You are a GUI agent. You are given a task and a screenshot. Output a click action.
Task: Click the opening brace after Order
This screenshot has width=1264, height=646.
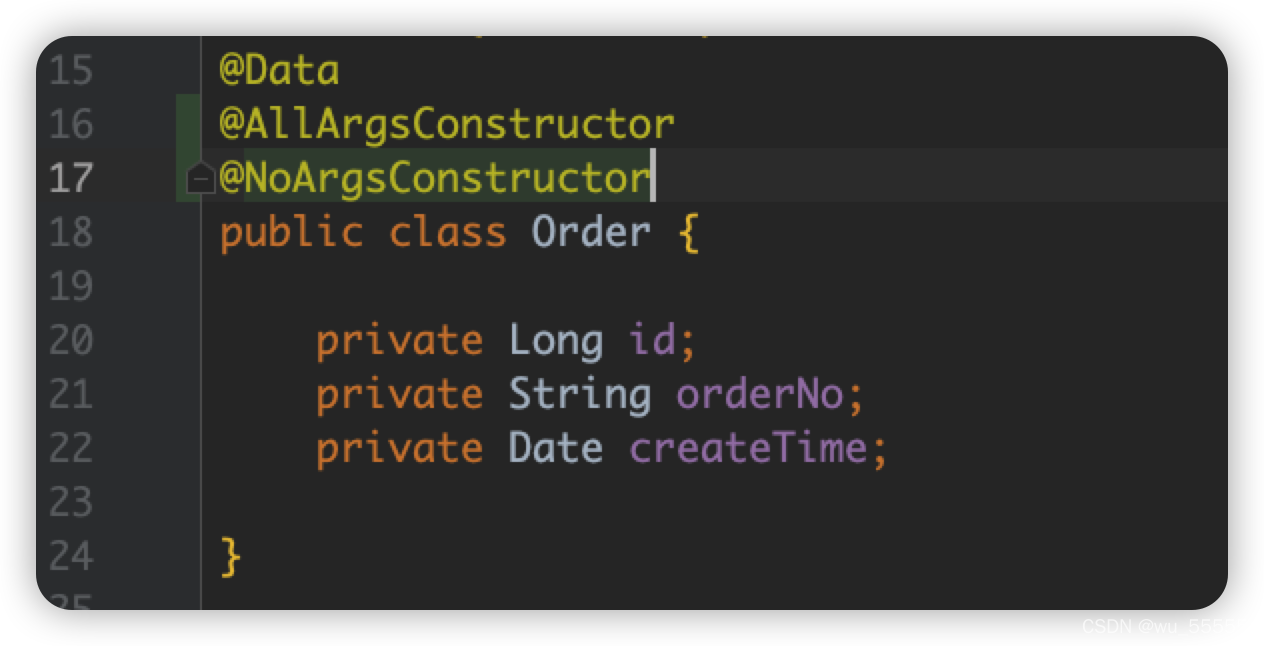(688, 234)
